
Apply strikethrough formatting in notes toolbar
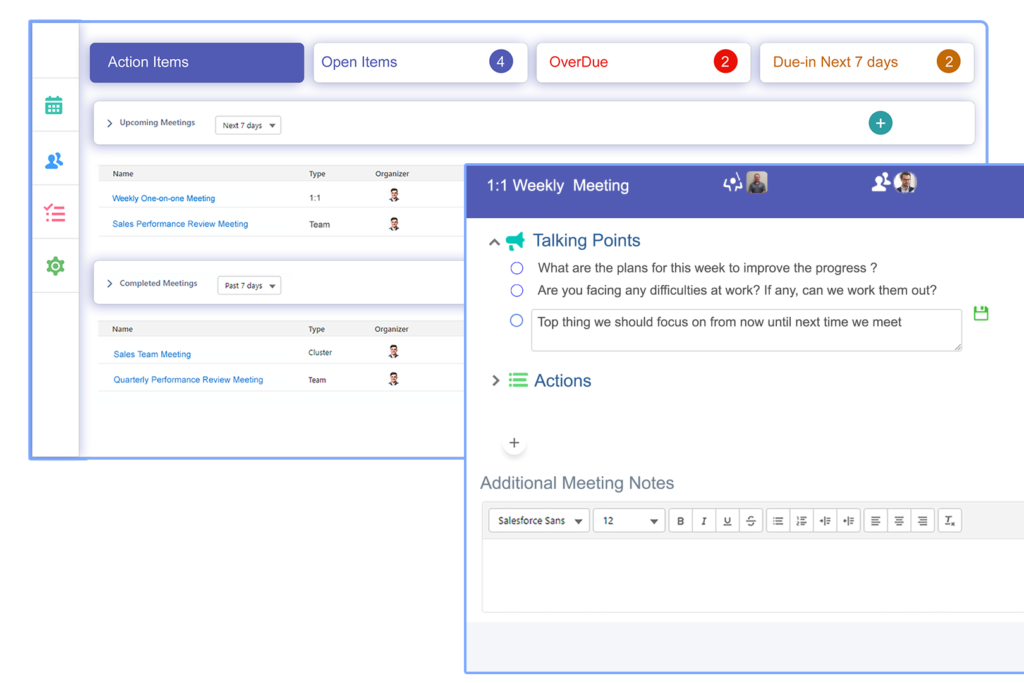coord(750,521)
